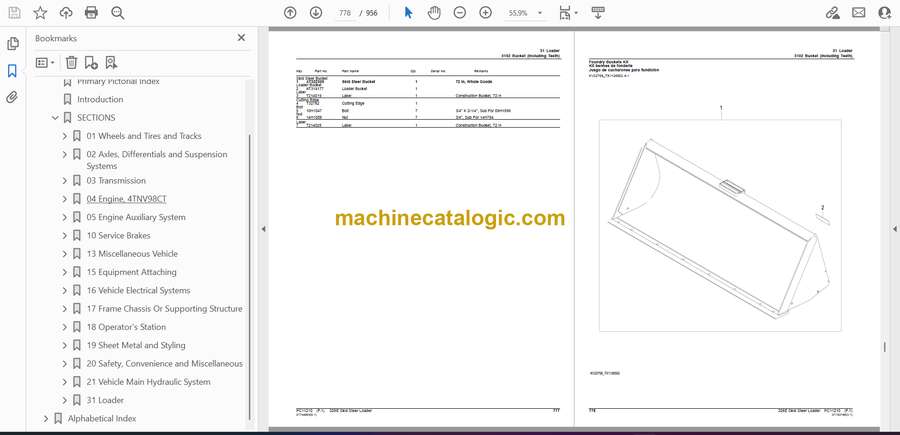
Task: Click the bucket parts diagram on right page
Action: 720,226
